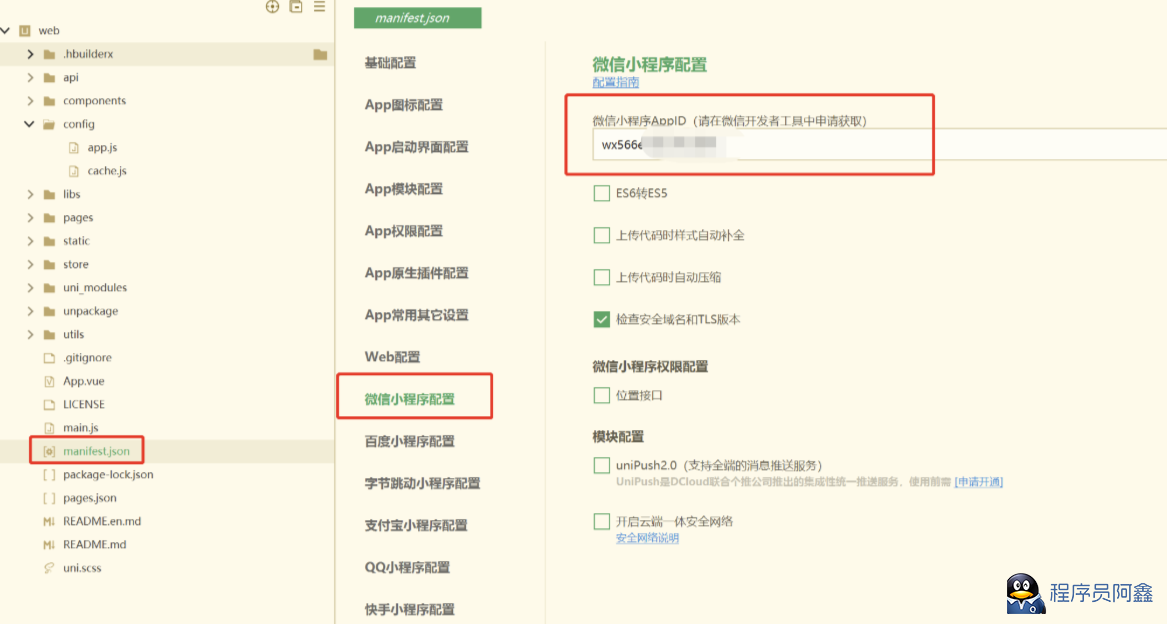Click the web project root icon
1167x624 pixels.
click(25, 31)
